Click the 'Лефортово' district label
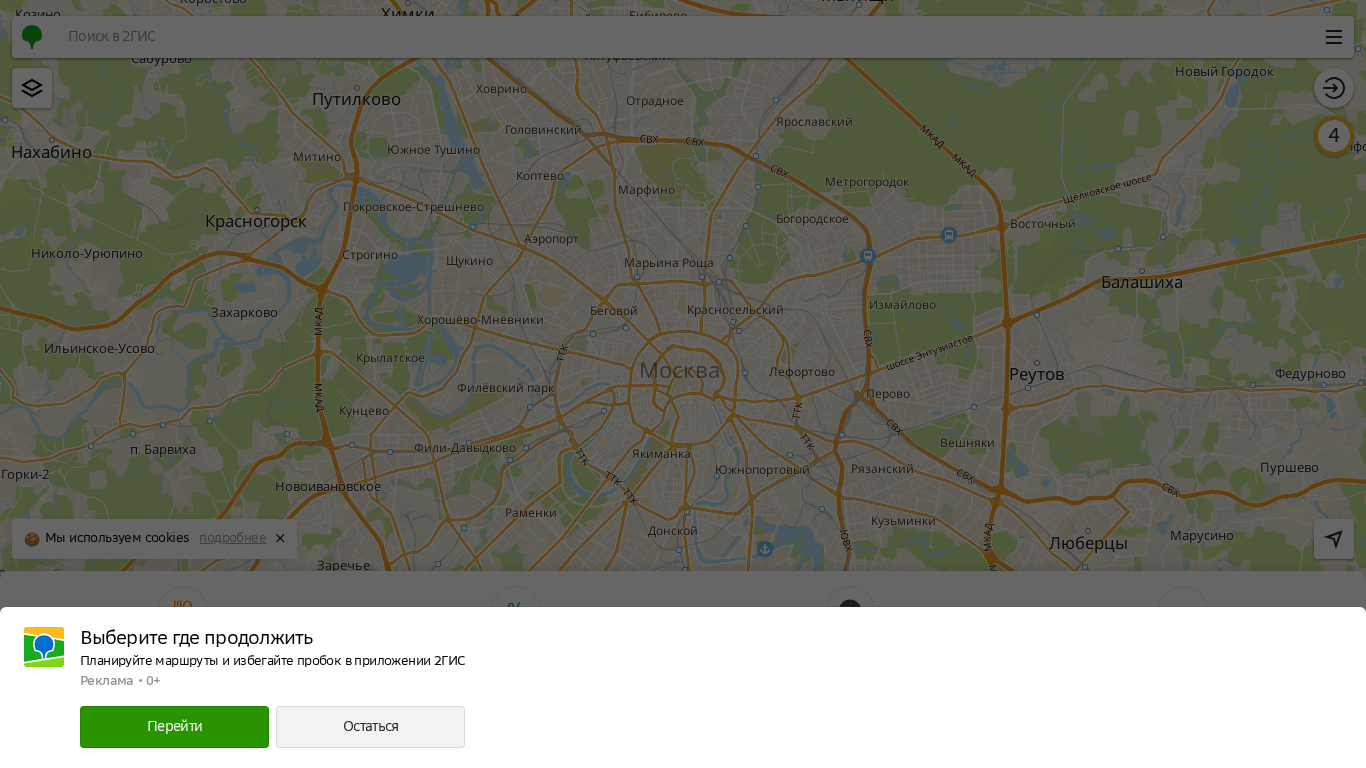 coord(802,372)
